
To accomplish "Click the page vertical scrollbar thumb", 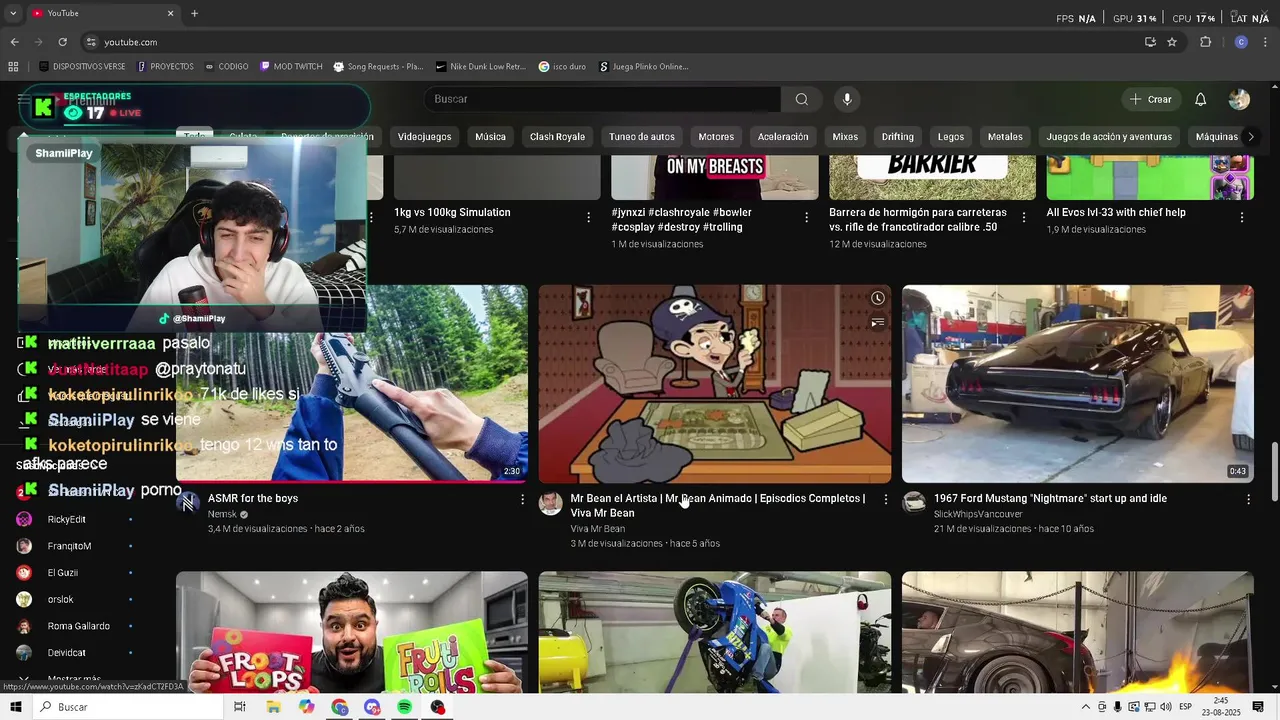I will coord(1274,472).
